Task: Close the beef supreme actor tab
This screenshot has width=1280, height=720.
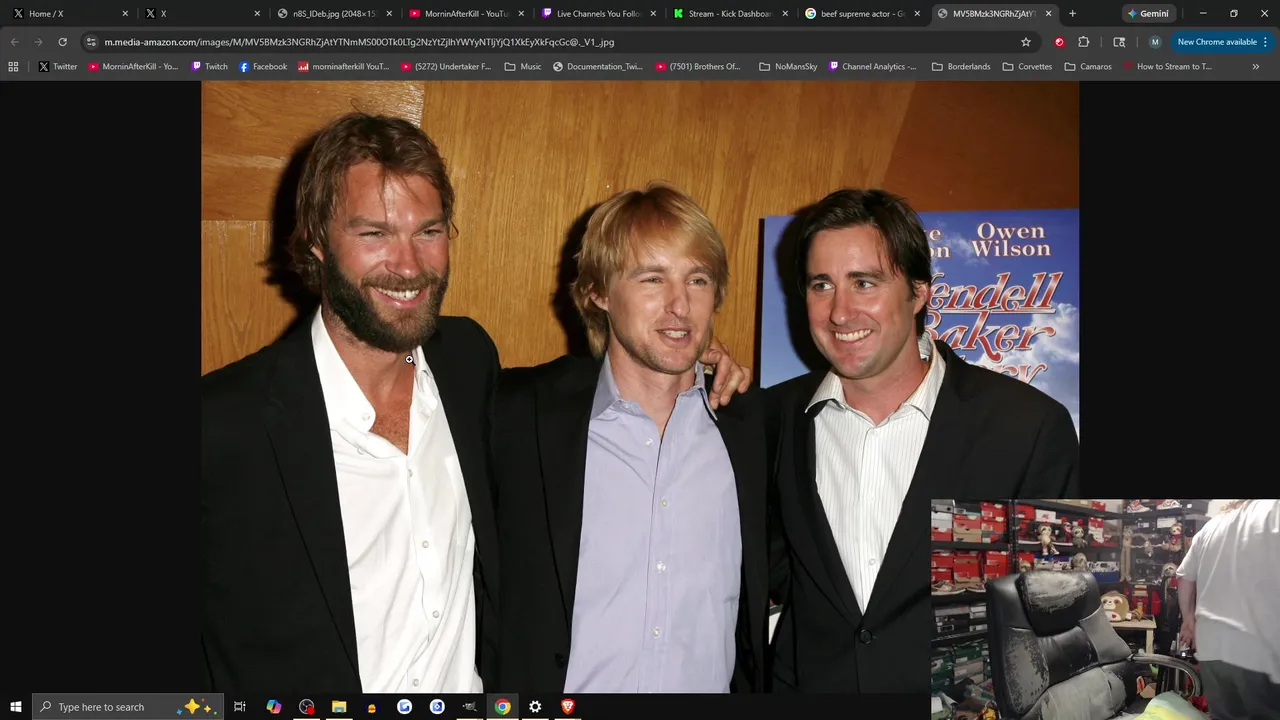Action: pyautogui.click(x=917, y=14)
